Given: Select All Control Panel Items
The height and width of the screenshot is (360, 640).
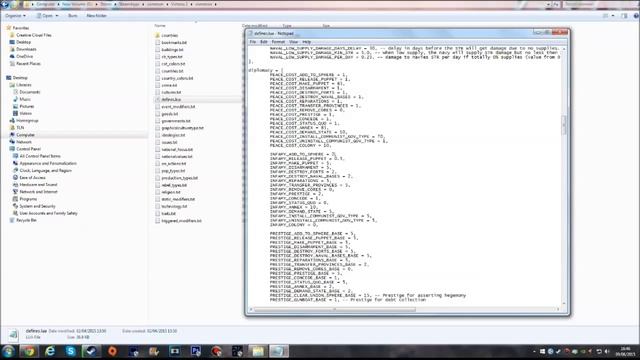Looking at the screenshot, I should (40, 156).
